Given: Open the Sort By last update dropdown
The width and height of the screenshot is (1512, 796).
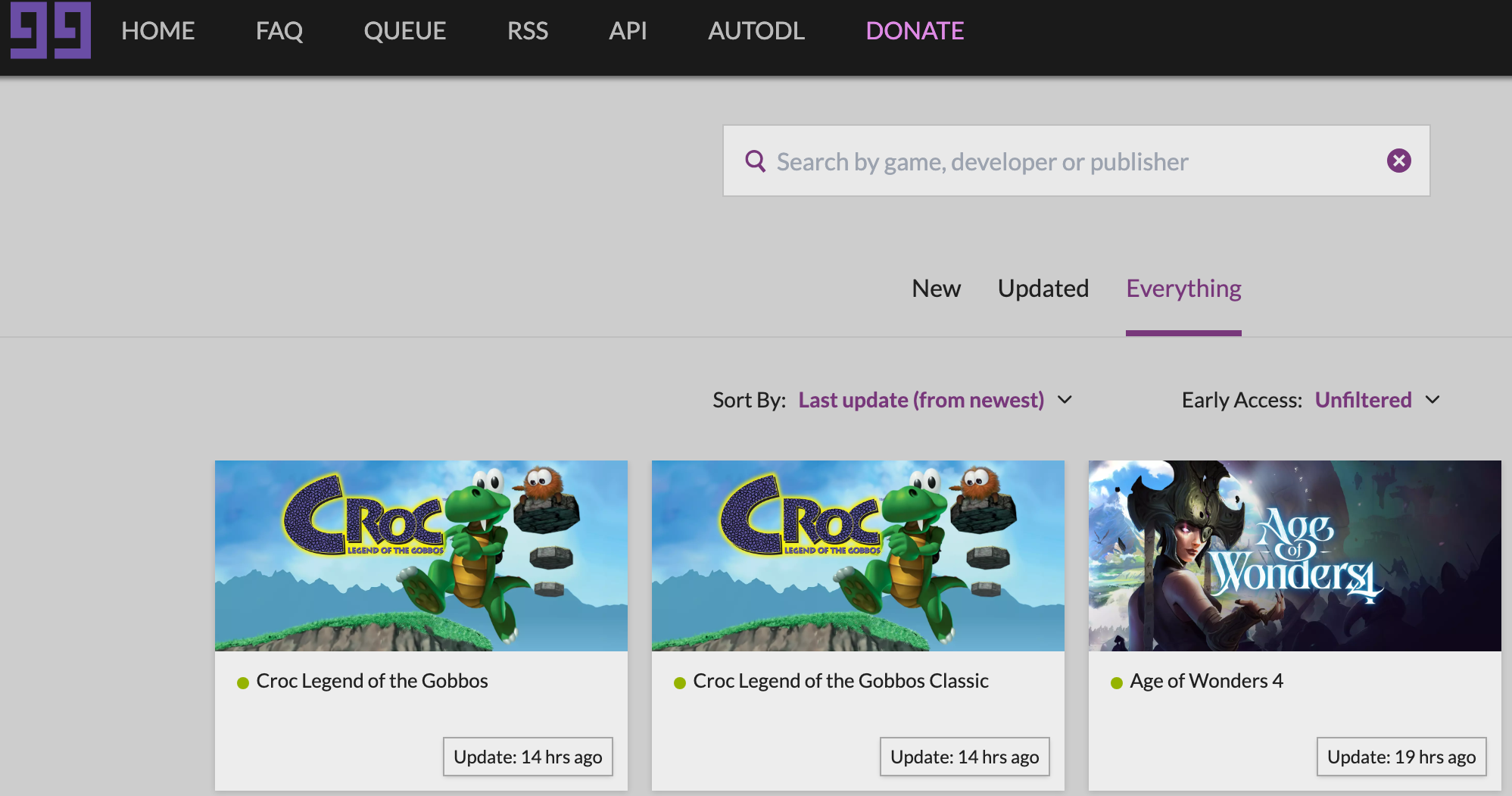Looking at the screenshot, I should [921, 400].
